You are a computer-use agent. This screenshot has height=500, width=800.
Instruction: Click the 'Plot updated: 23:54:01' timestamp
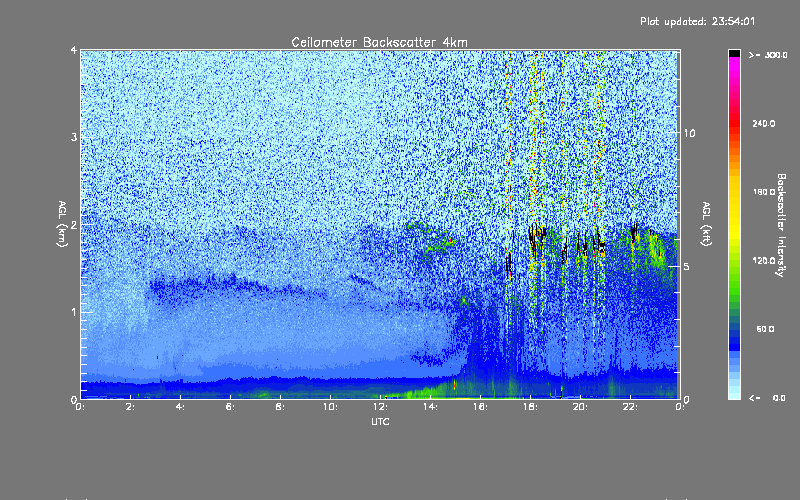(x=697, y=21)
